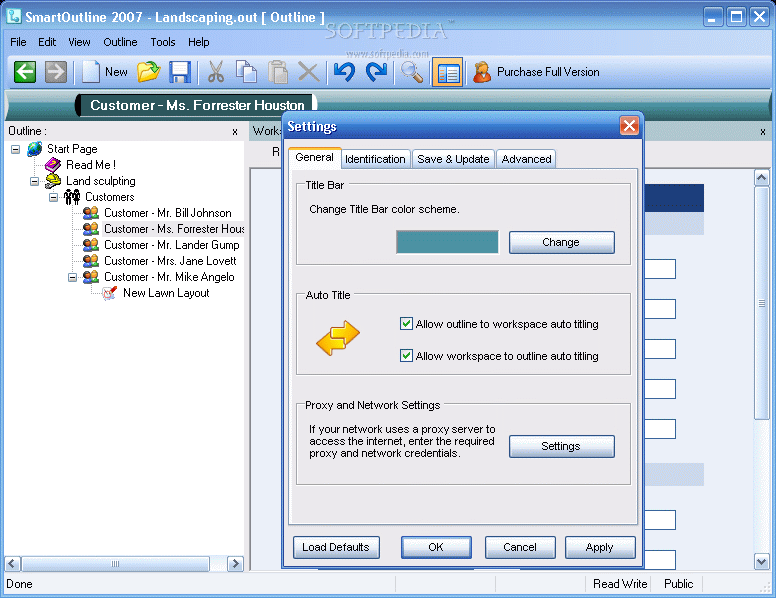Close the Outline panel with x
Image resolution: width=776 pixels, height=598 pixels.
(x=235, y=132)
